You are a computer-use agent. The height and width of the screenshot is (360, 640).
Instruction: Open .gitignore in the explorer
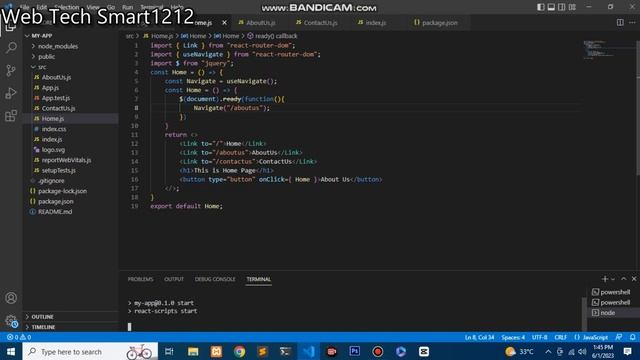pos(70,180)
